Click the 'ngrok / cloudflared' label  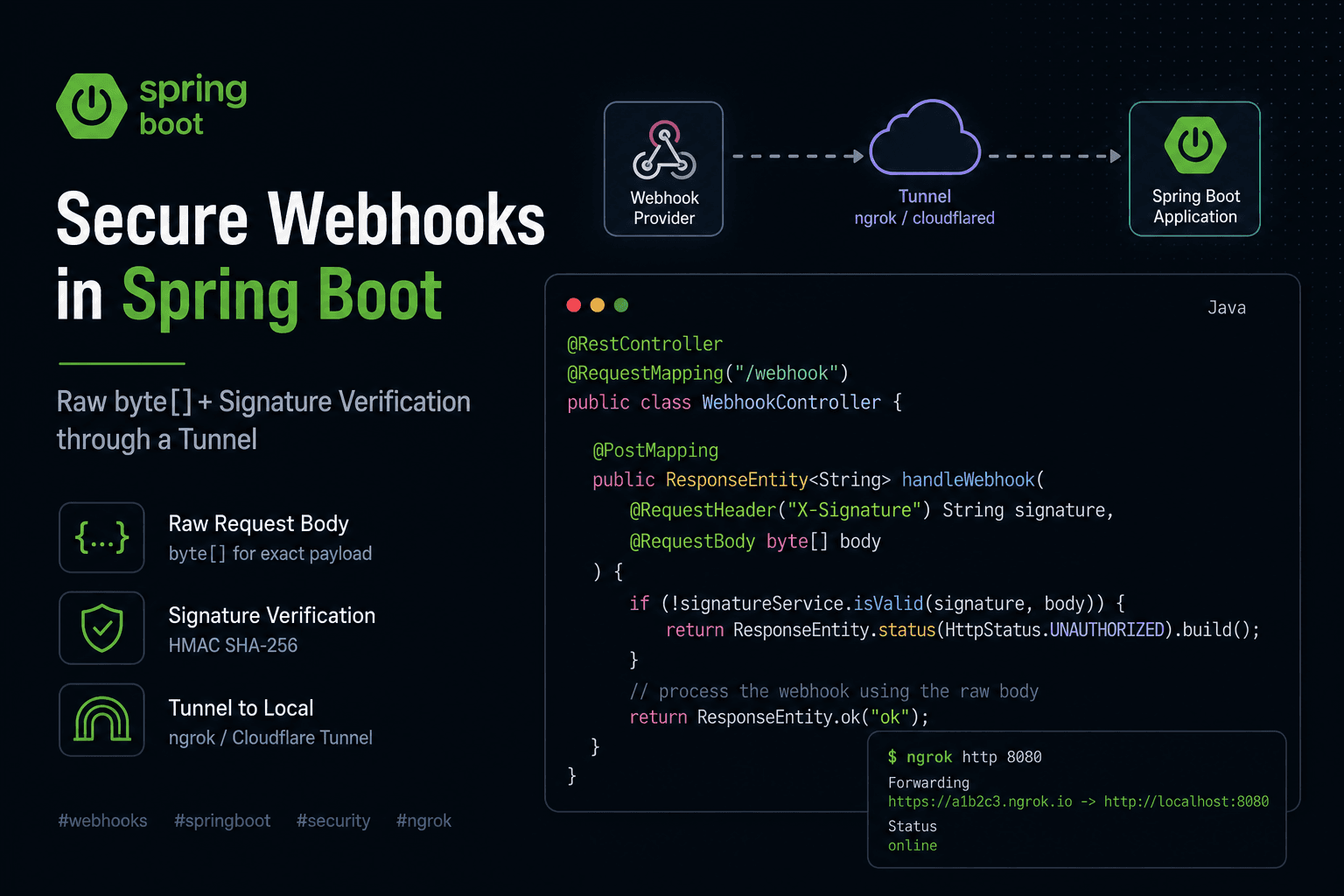[924, 218]
